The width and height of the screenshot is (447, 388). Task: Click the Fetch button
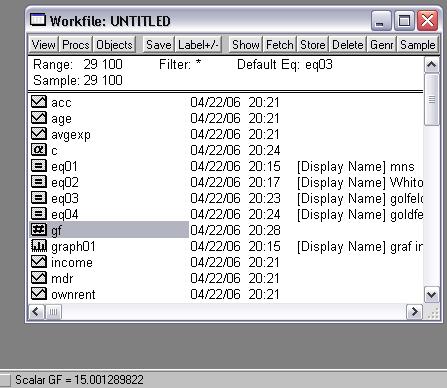click(x=280, y=45)
